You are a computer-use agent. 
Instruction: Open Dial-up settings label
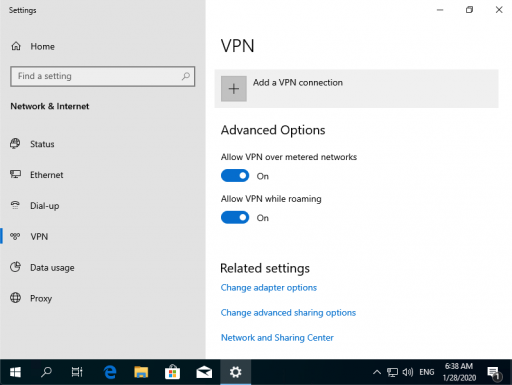point(45,206)
